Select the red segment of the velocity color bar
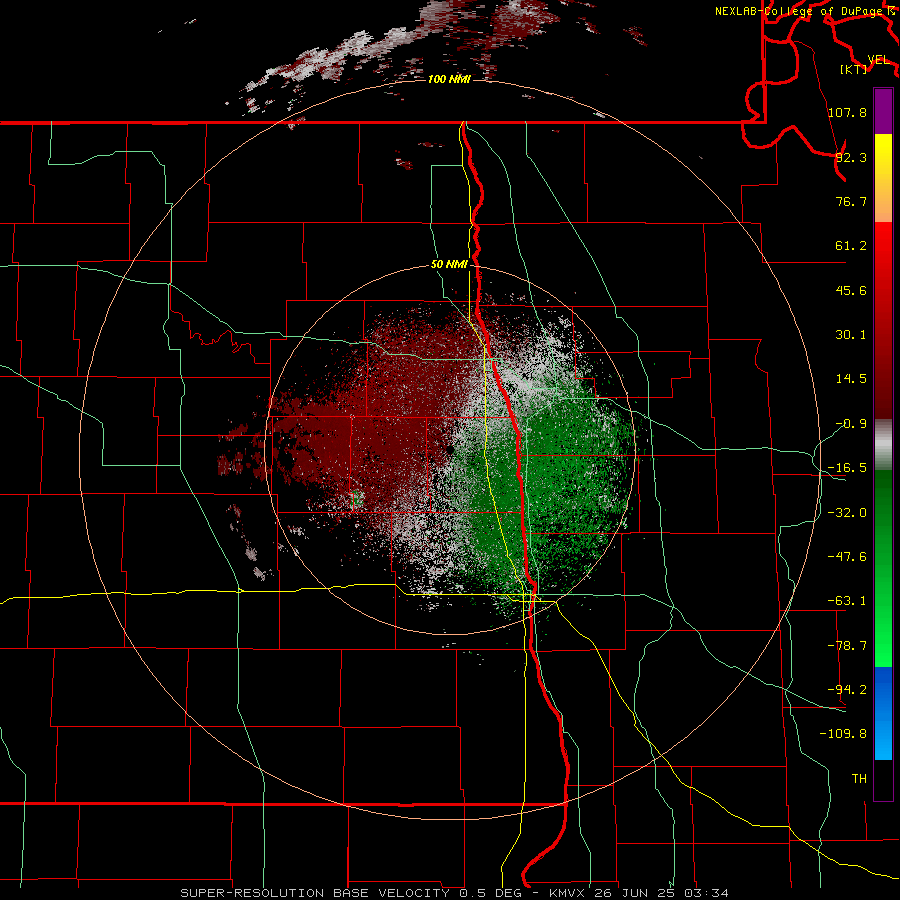 [883, 321]
